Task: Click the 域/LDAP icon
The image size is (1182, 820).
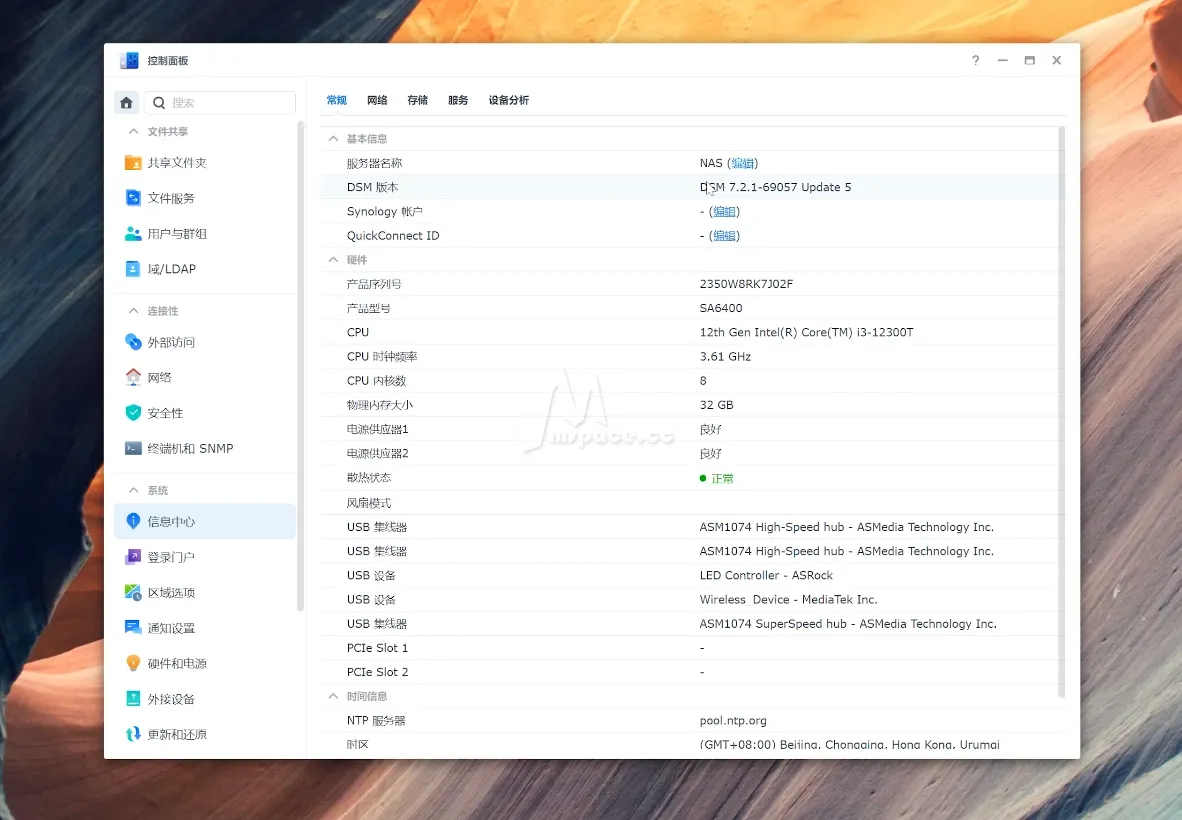Action: pyautogui.click(x=133, y=269)
